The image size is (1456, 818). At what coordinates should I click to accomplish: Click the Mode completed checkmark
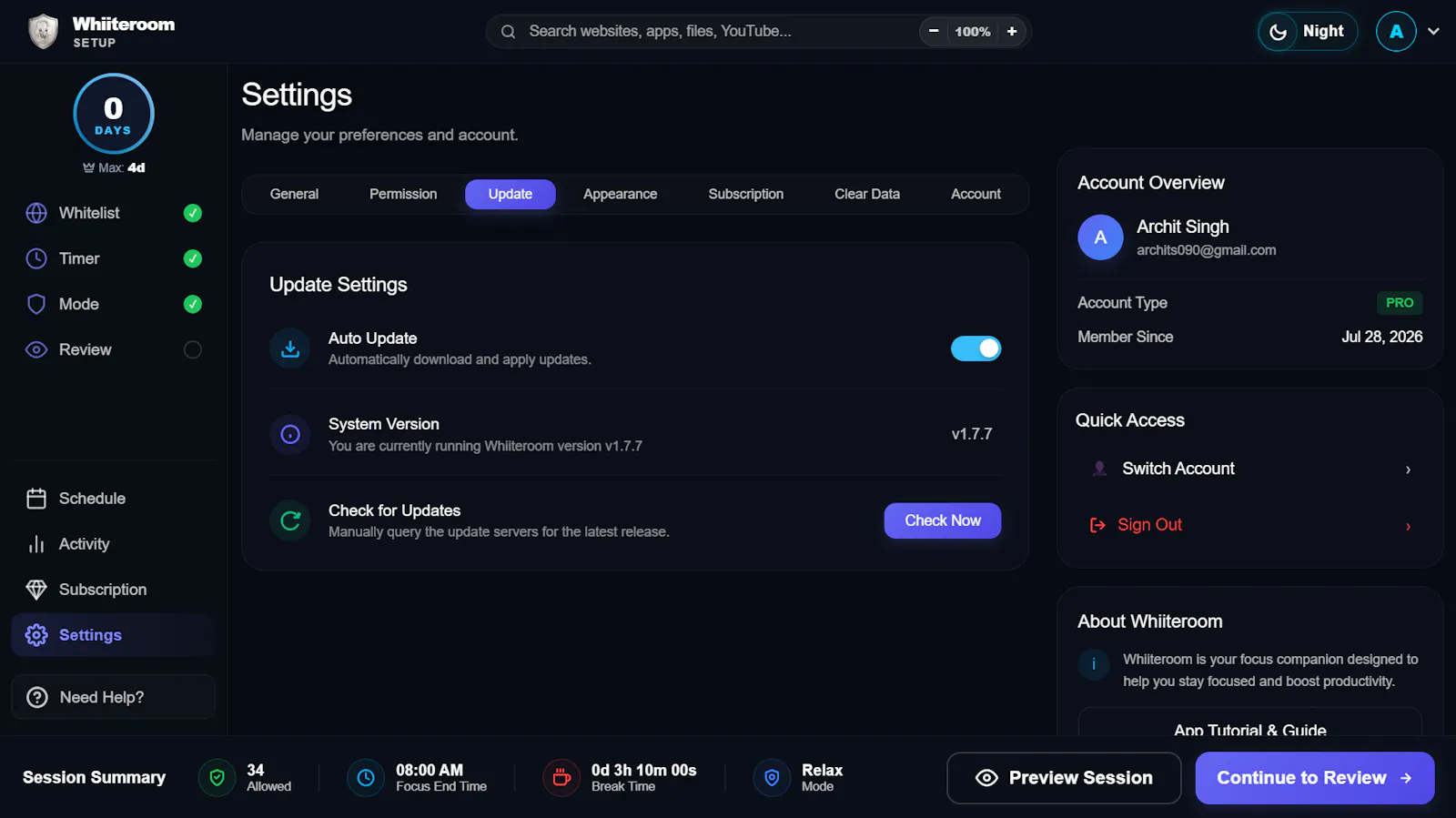193,304
